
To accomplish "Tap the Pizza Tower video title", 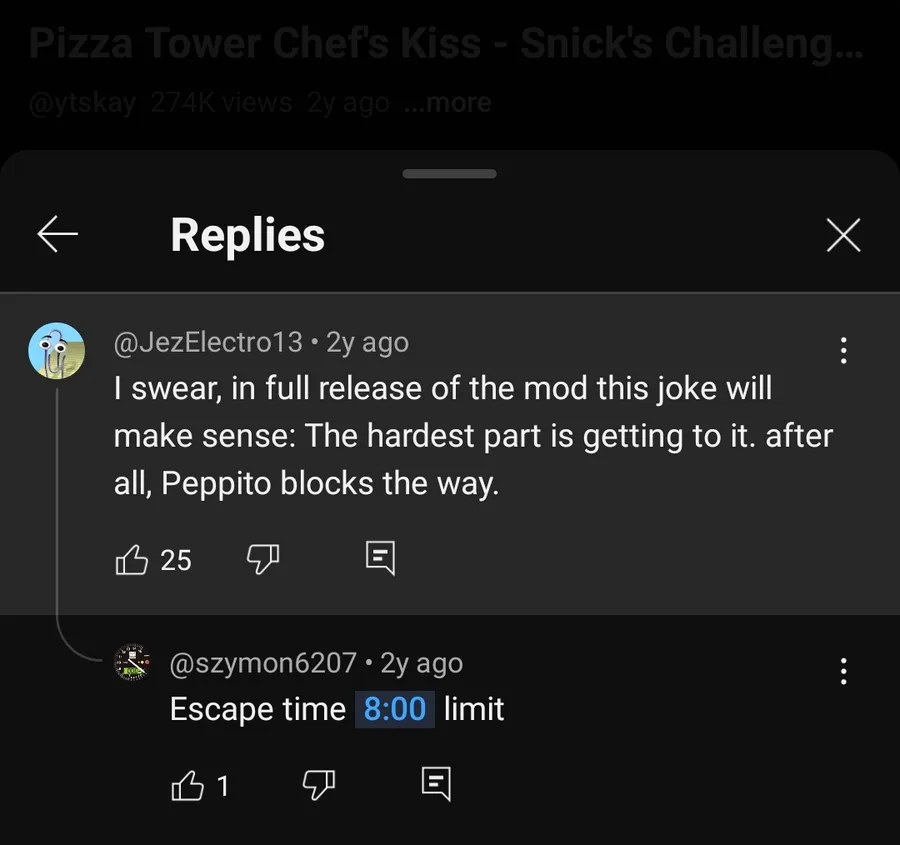I will (445, 44).
